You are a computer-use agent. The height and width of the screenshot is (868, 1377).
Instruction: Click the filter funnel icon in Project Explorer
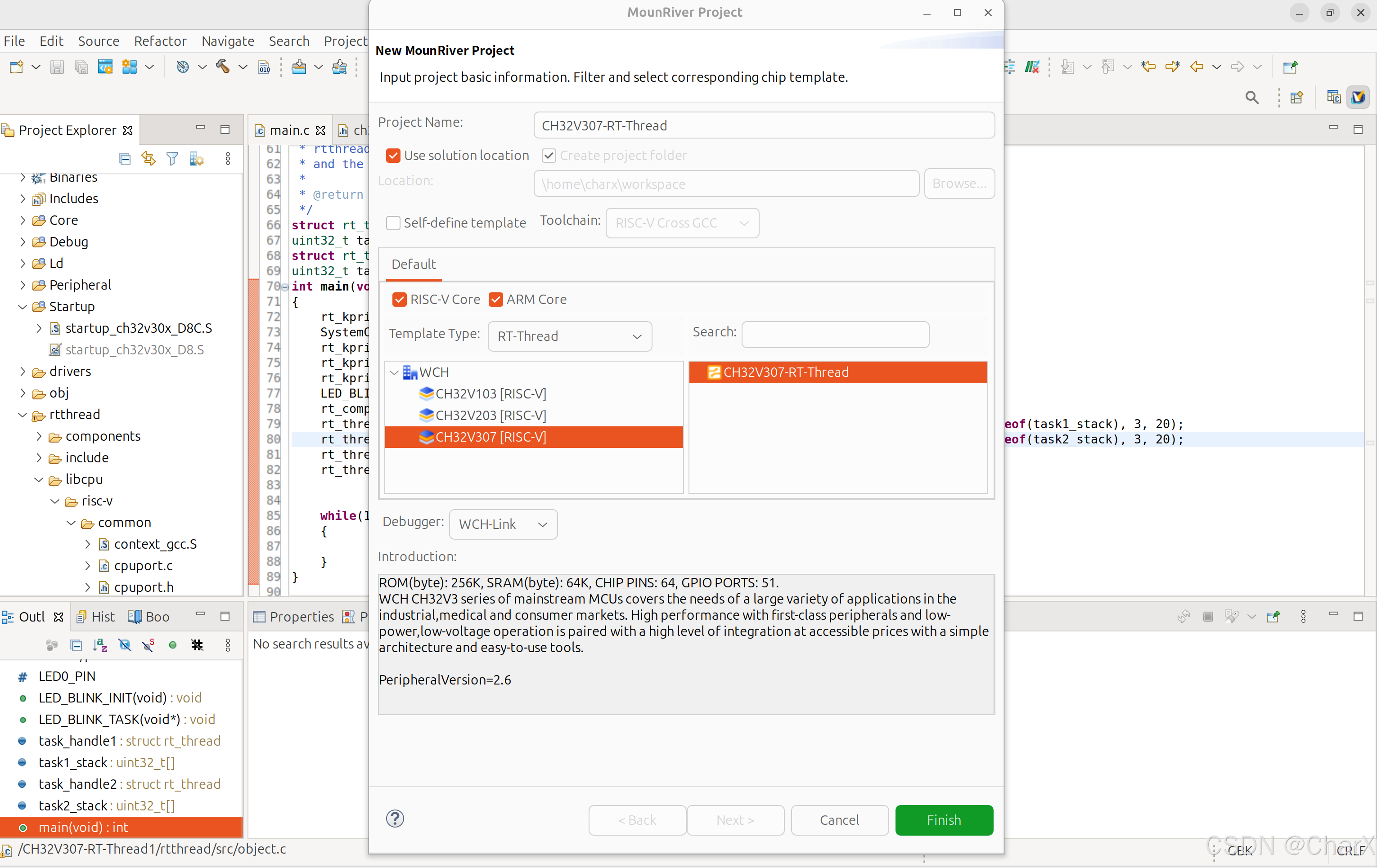click(172, 158)
